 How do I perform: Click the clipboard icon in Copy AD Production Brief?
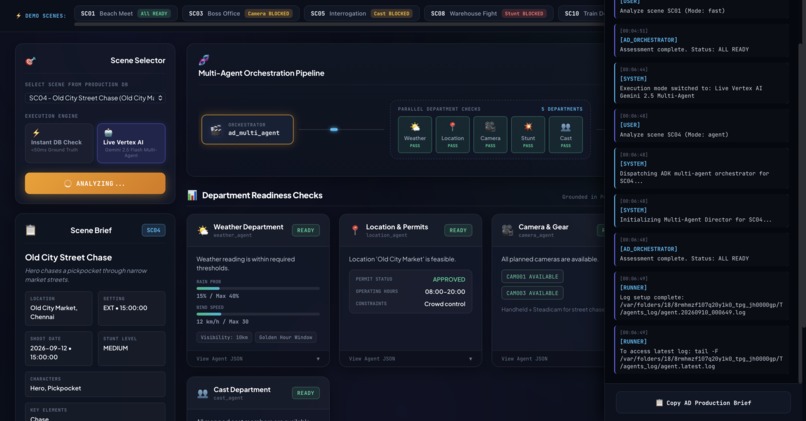(x=659, y=402)
